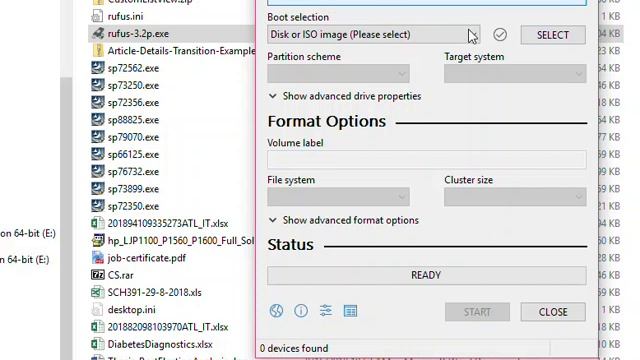This screenshot has width=640, height=360.
Task: Click the sp76732.exe installer icon
Action: tap(98, 171)
